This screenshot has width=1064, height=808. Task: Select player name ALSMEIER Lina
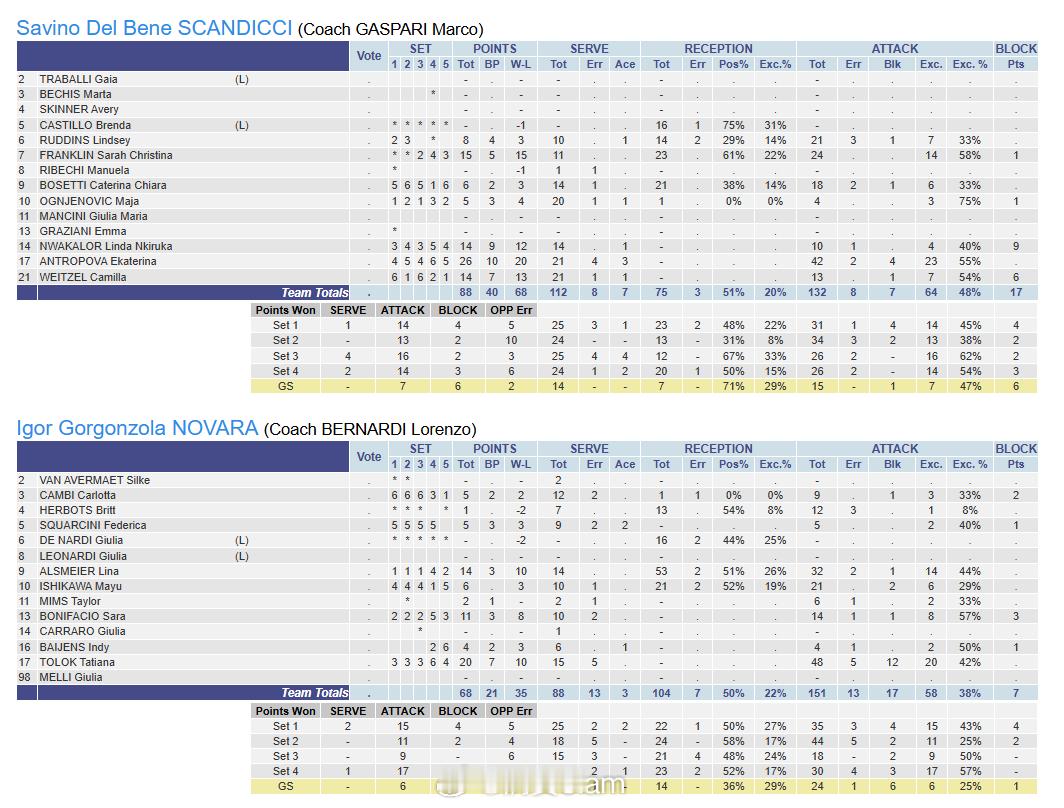(x=79, y=571)
